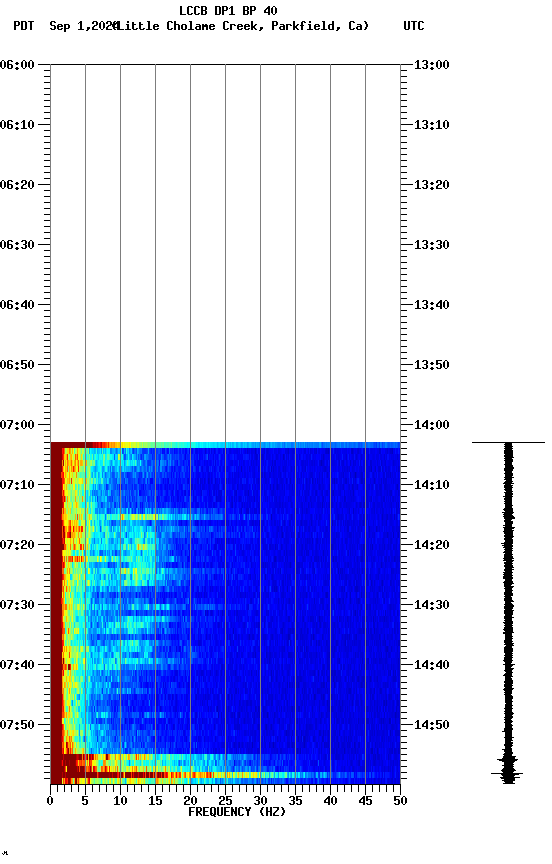
Task: Click the 06:10 PDT time label
Action: tap(17, 125)
